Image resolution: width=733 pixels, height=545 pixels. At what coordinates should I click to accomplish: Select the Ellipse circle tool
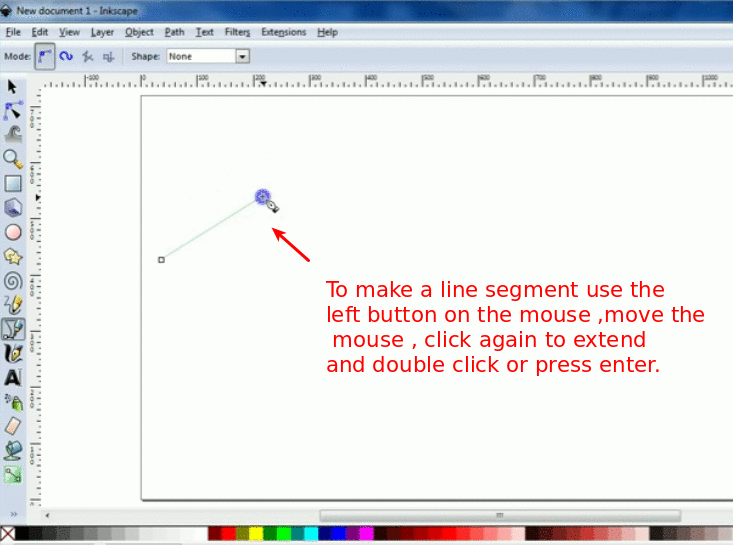pos(13,232)
